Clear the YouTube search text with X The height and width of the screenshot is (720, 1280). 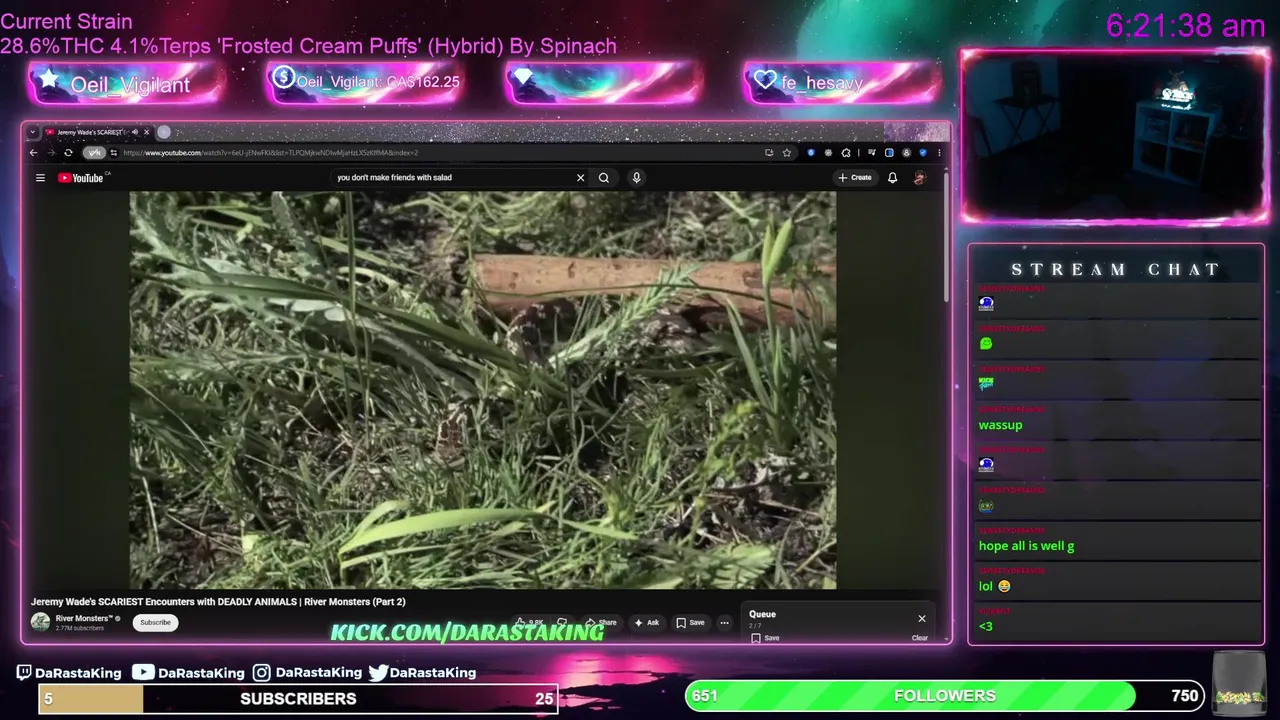point(580,178)
